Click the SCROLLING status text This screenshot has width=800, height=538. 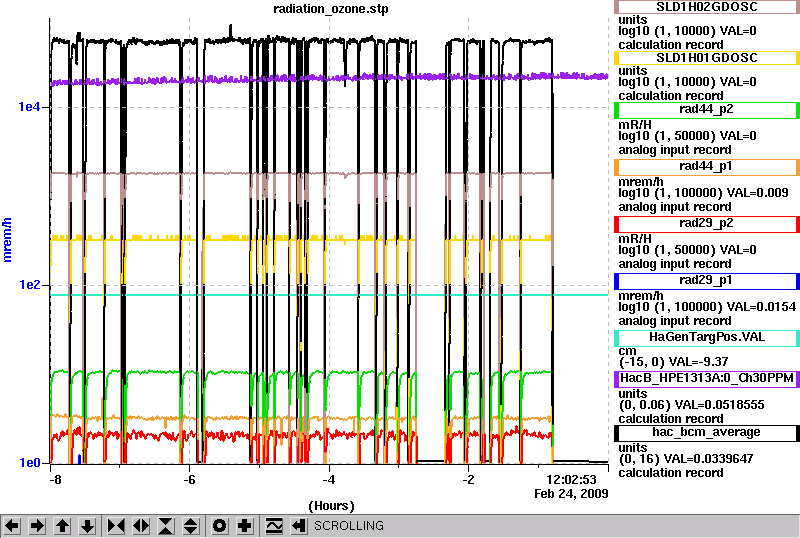point(349,526)
